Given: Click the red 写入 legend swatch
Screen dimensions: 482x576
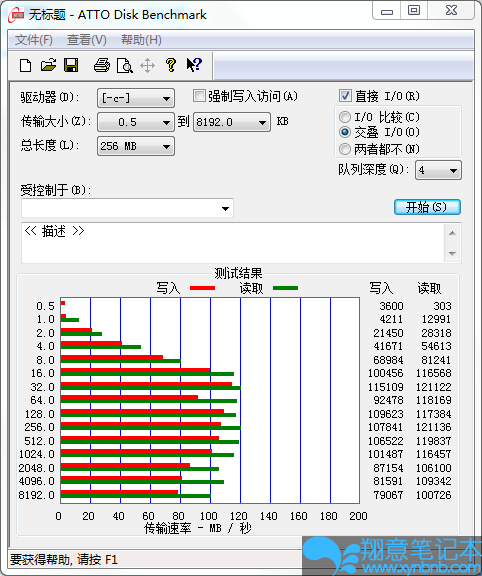Looking at the screenshot, I should tap(202, 288).
